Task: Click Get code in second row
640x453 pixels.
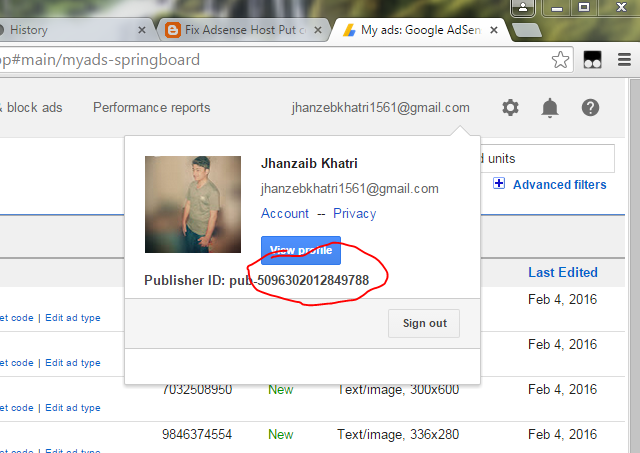Action: tap(17, 362)
